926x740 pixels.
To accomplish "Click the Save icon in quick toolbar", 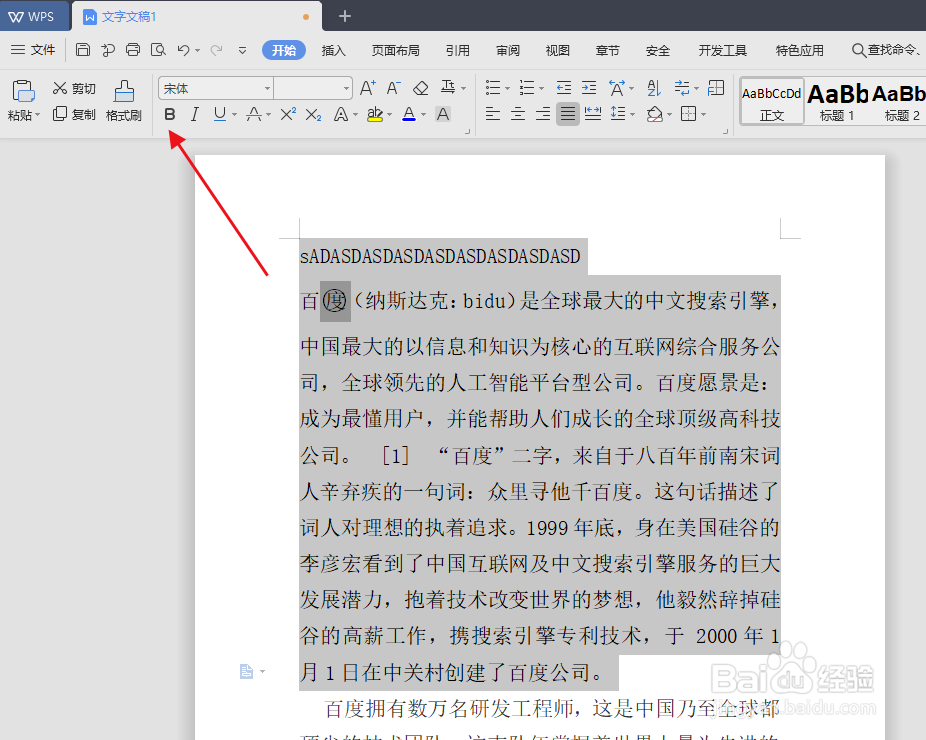I will tap(83, 50).
